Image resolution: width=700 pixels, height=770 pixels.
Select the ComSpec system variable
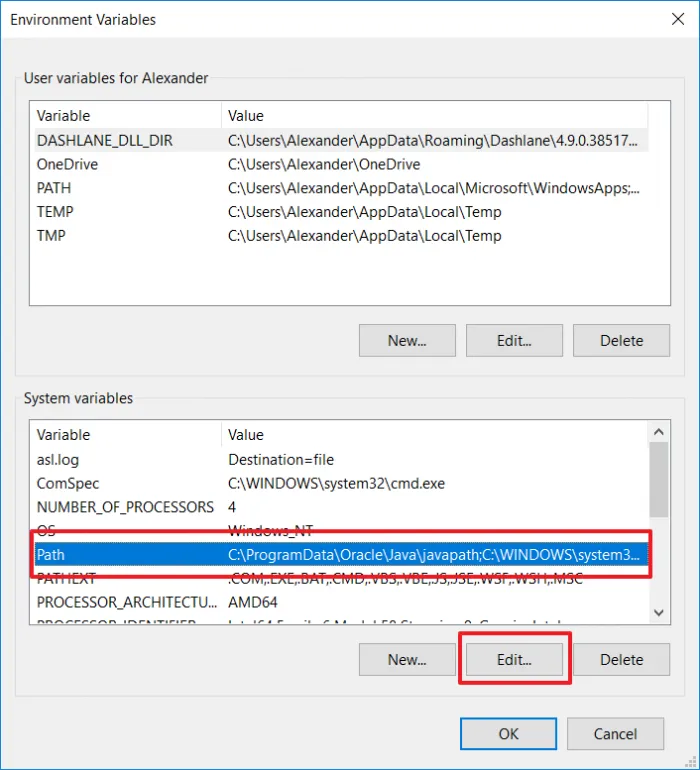click(x=341, y=483)
